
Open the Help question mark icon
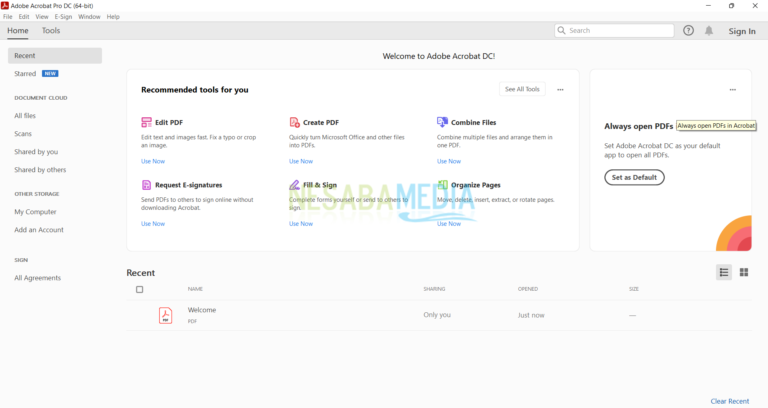click(688, 31)
